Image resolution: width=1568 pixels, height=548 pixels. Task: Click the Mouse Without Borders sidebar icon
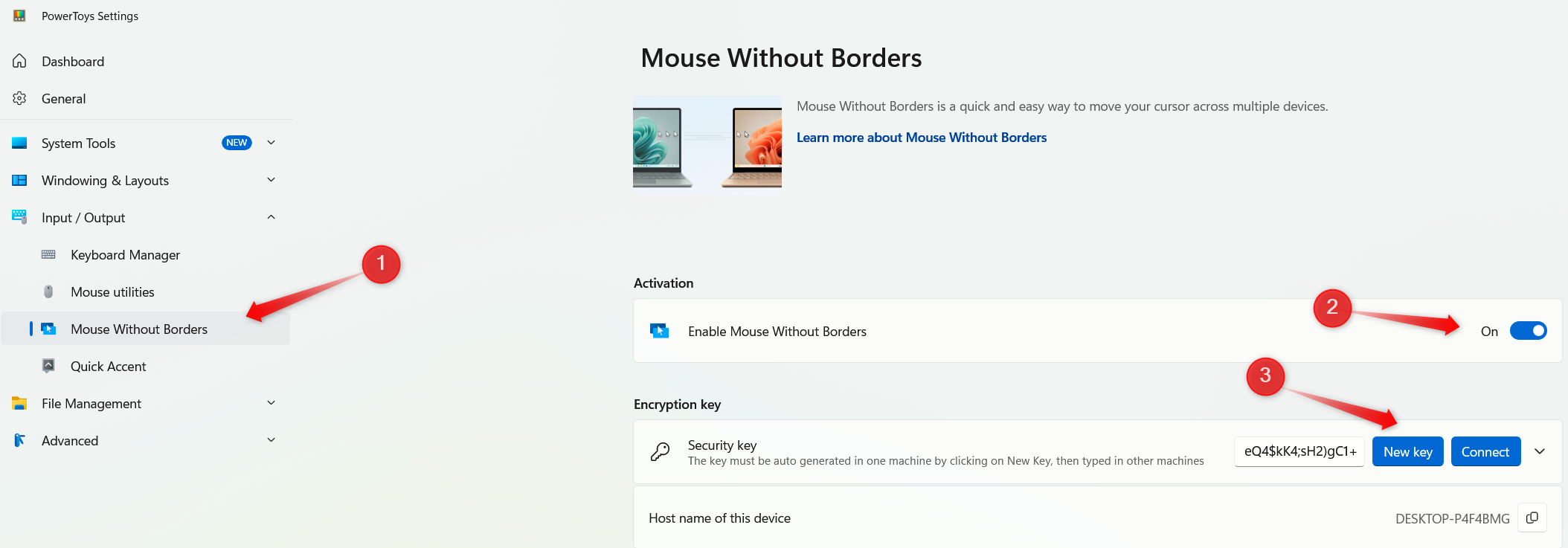[x=48, y=329]
